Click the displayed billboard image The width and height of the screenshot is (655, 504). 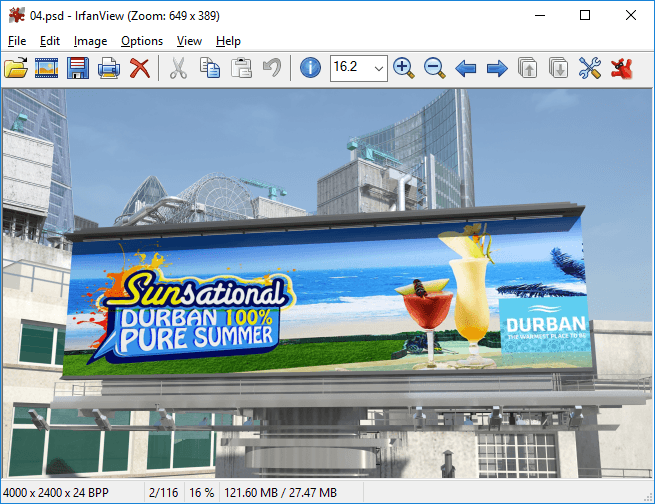coord(327,283)
